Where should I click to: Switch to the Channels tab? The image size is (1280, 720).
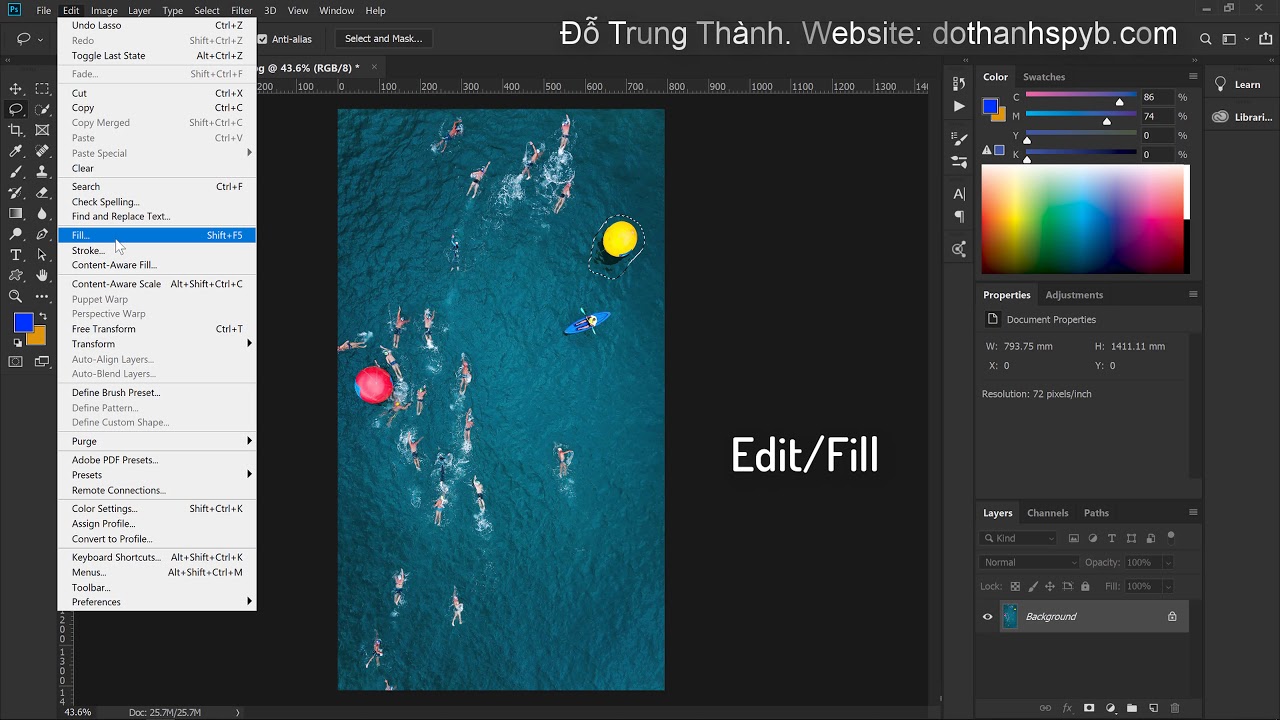(x=1047, y=513)
